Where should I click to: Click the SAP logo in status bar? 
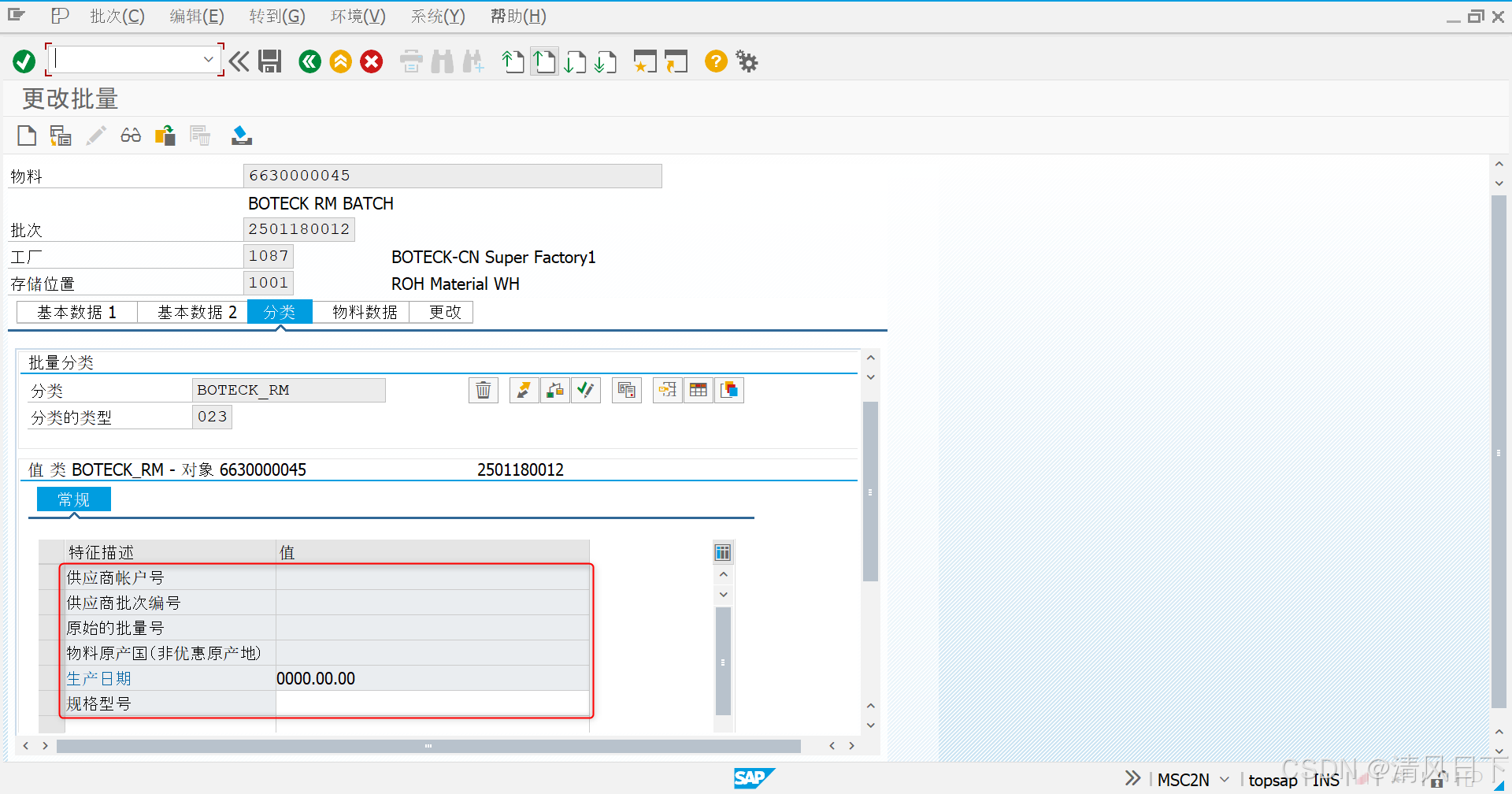click(x=754, y=778)
